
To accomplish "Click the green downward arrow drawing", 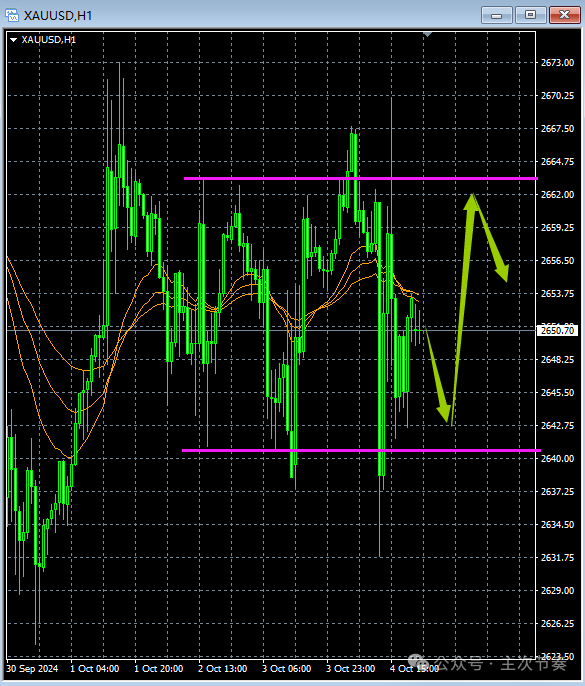I will 438,376.
